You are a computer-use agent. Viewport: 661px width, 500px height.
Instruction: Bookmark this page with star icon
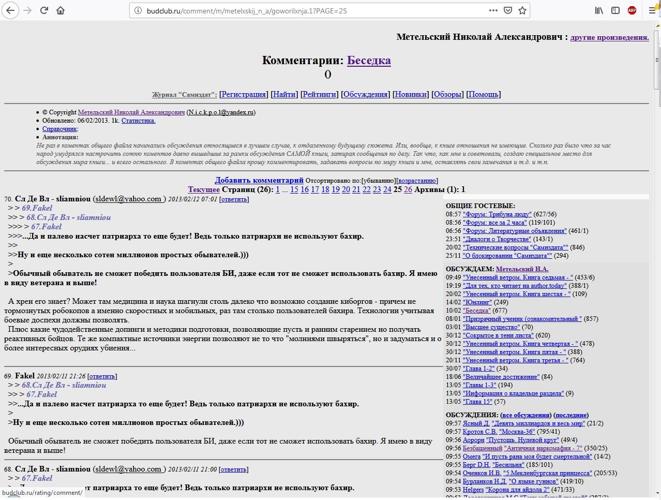(x=522, y=11)
